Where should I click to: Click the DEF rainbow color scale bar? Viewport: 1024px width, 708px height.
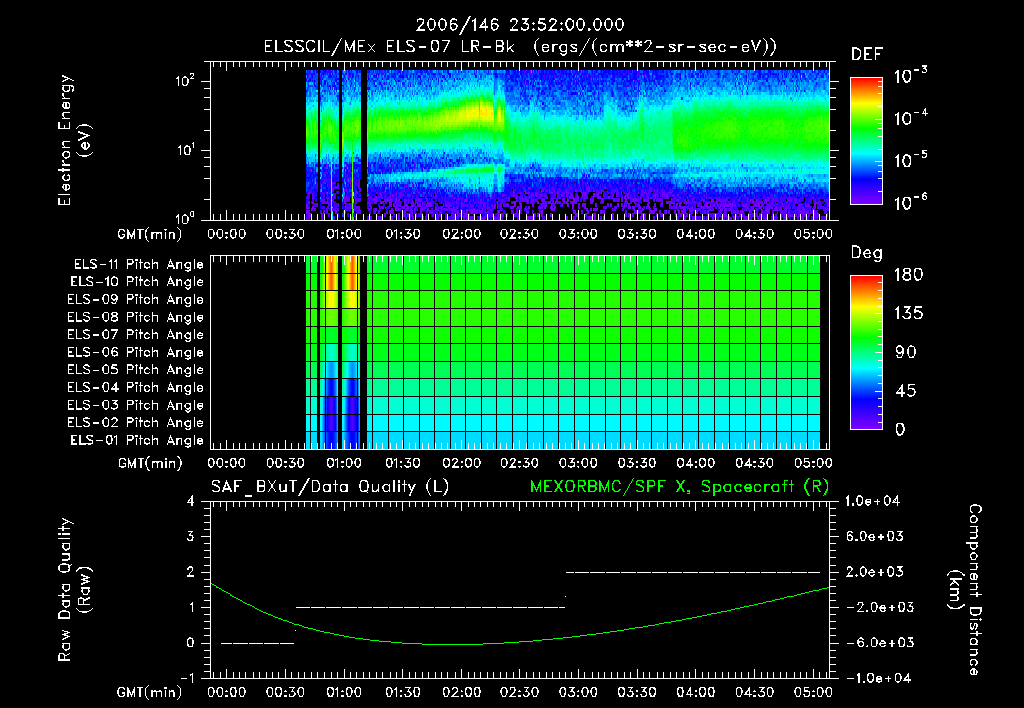click(866, 140)
